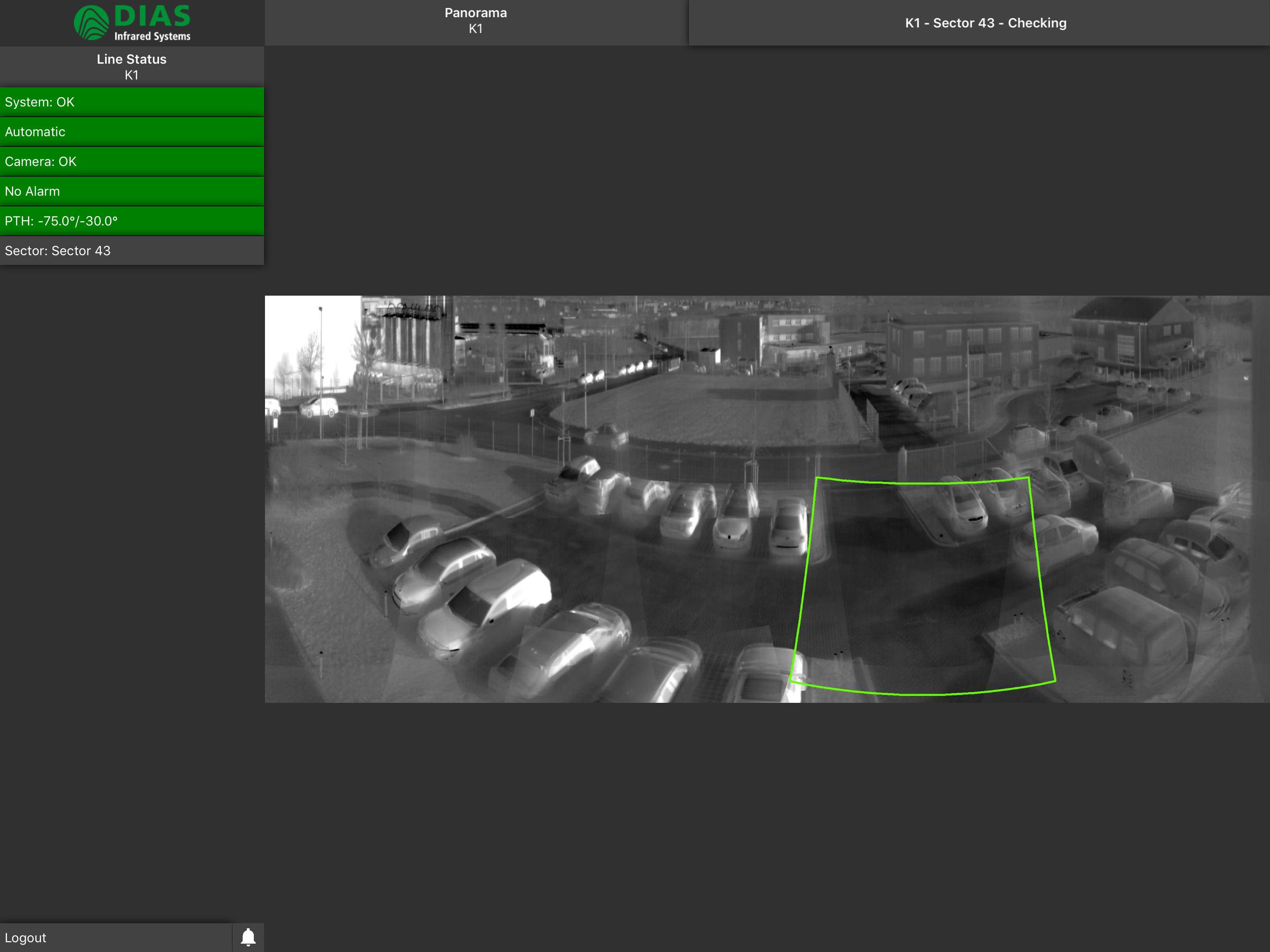This screenshot has width=1270, height=952.
Task: Open the Panorama K1 tab
Action: (x=476, y=22)
